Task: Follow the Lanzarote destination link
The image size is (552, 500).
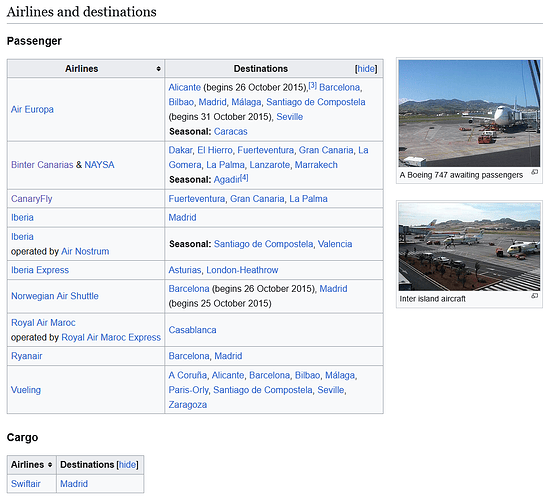Action: (x=270, y=165)
